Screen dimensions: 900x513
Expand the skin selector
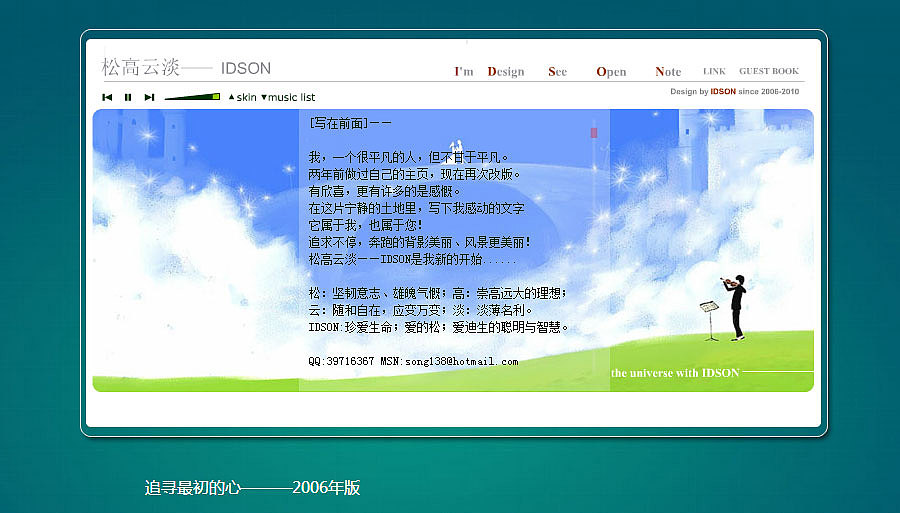[242, 98]
